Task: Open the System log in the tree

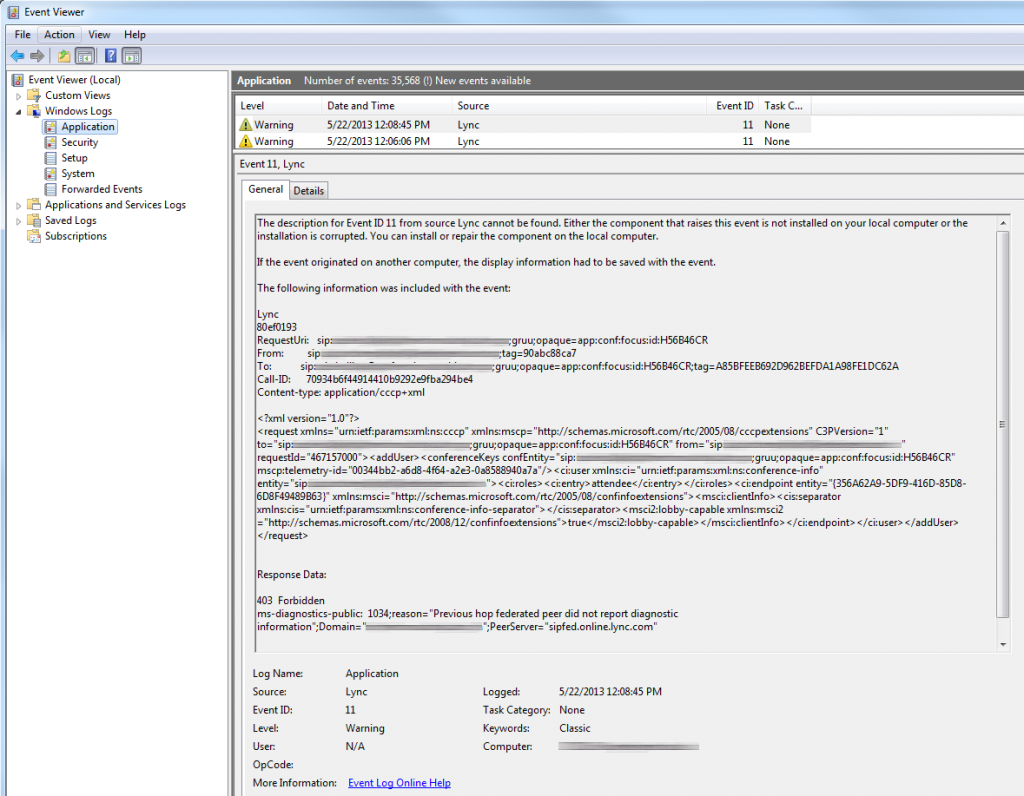Action: (77, 174)
